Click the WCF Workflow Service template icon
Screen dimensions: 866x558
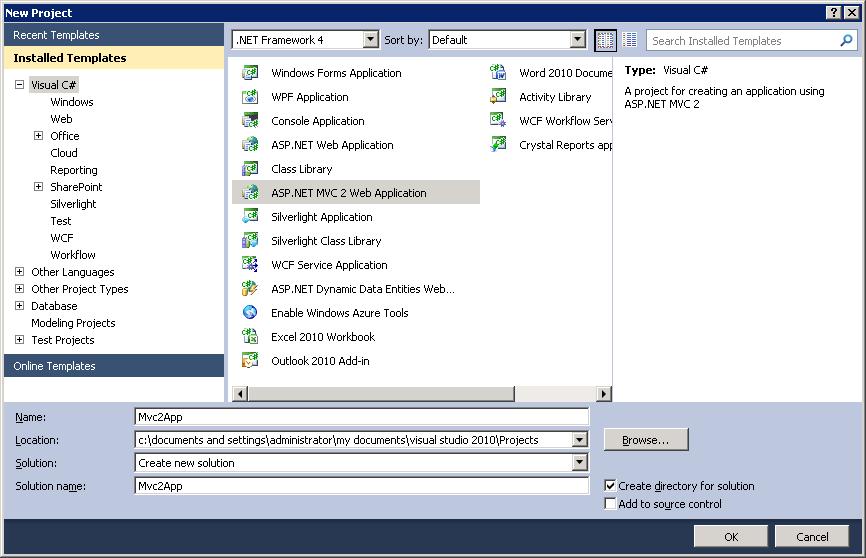pyautogui.click(x=498, y=120)
